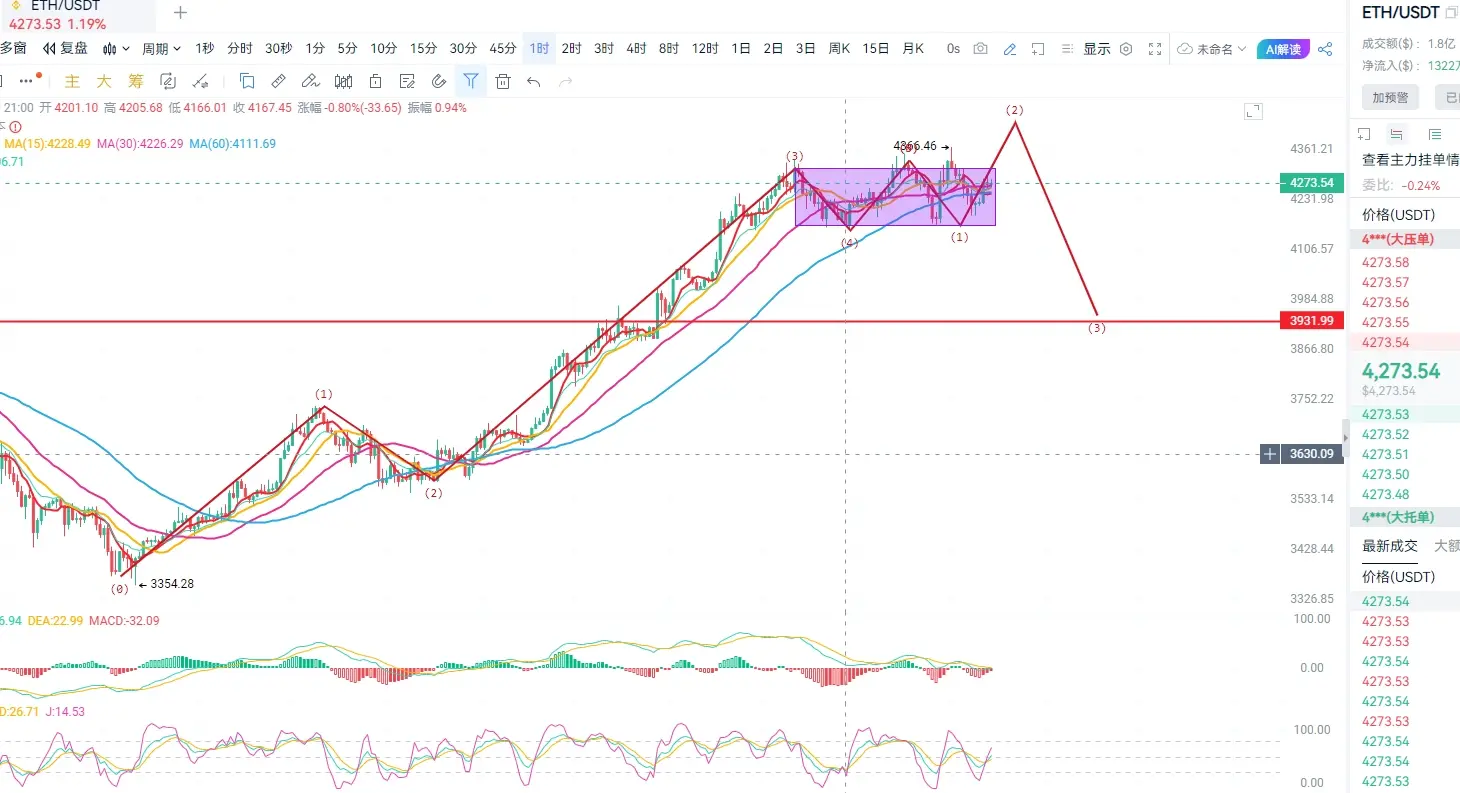Select the brush highlighter tool
This screenshot has width=1460, height=793.
[311, 81]
